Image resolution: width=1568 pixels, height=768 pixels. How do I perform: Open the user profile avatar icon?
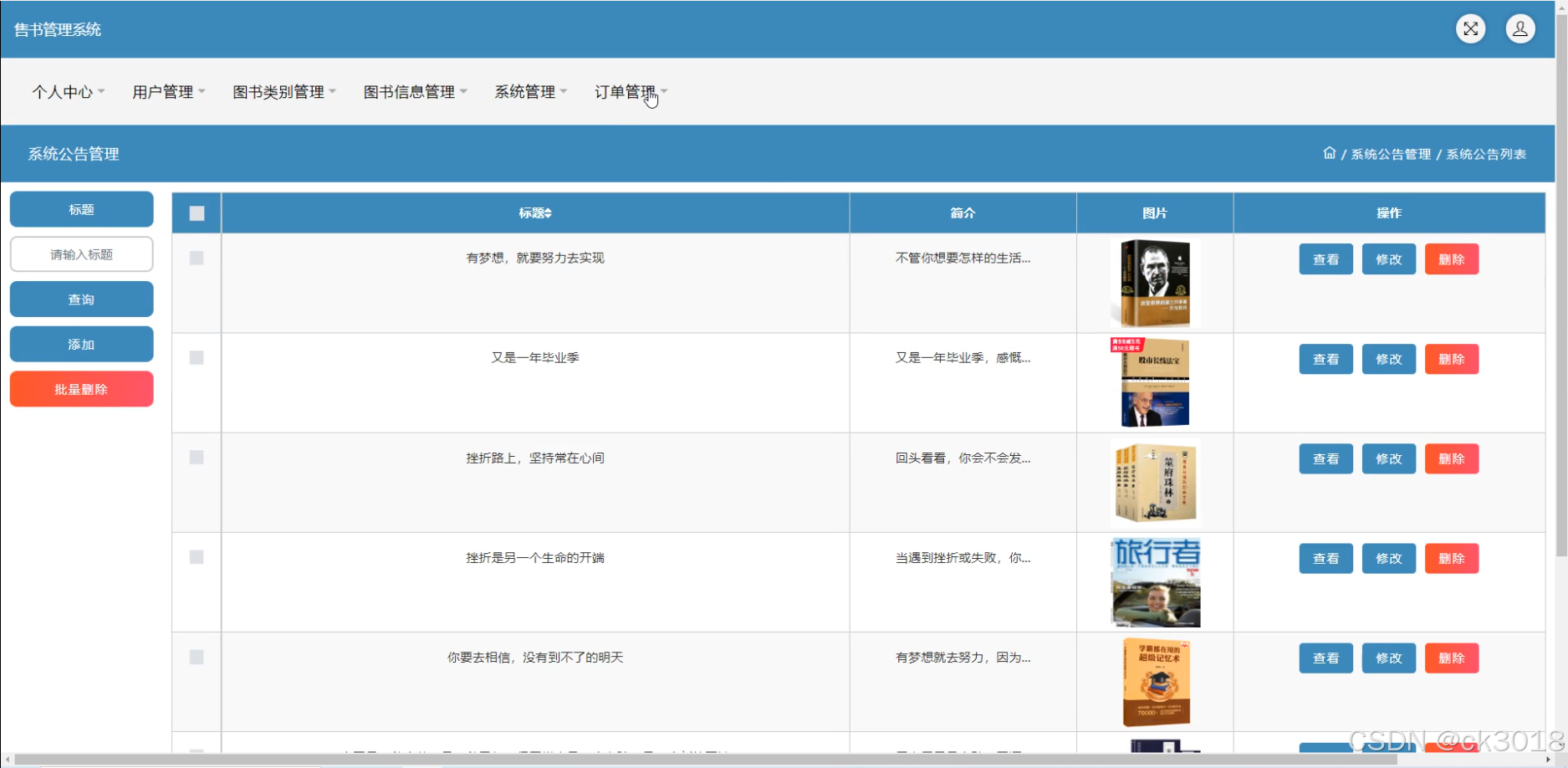(1520, 29)
